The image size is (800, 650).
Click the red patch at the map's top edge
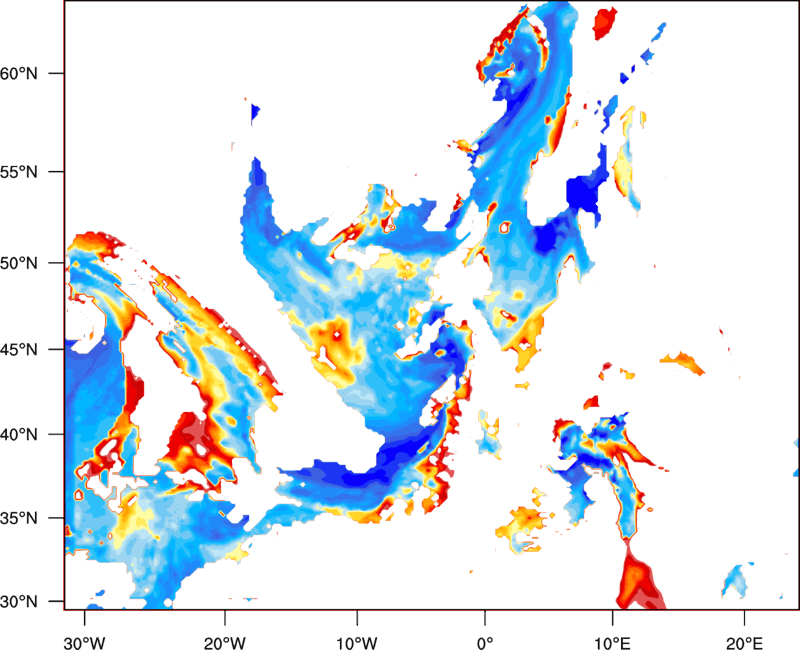click(x=605, y=22)
